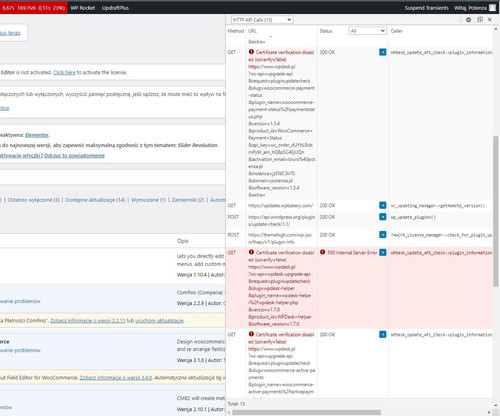The height and width of the screenshot is (416, 500).
Task: Click 200 OK status in wpbakery row
Action: point(327,206)
